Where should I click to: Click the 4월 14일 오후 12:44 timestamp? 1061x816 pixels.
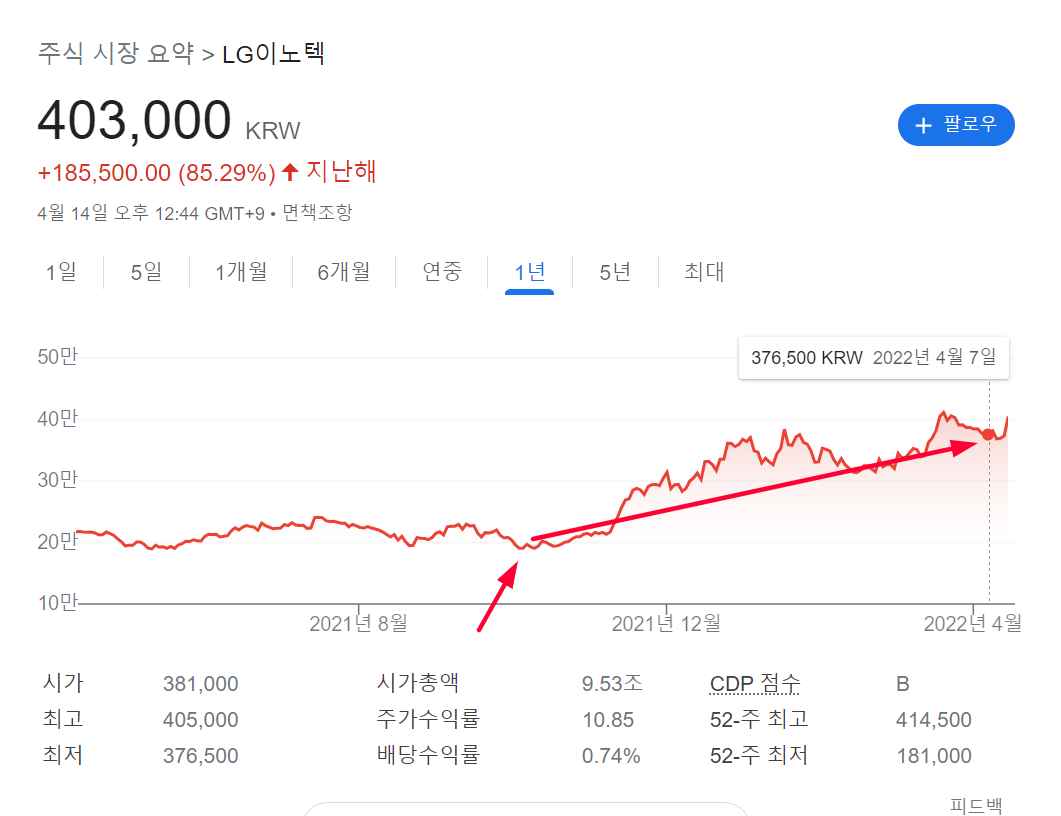151,213
